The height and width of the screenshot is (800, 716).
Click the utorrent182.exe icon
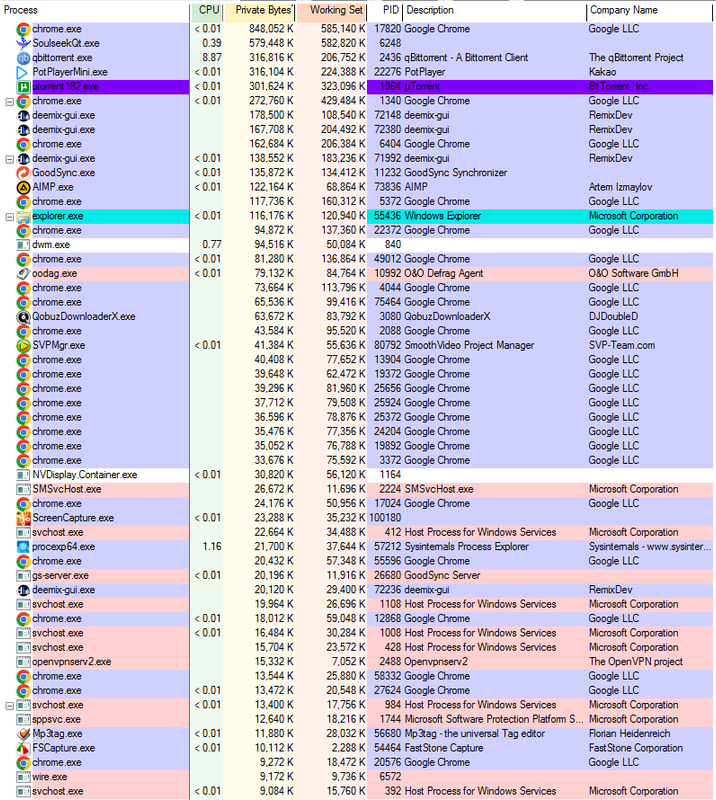coord(23,86)
